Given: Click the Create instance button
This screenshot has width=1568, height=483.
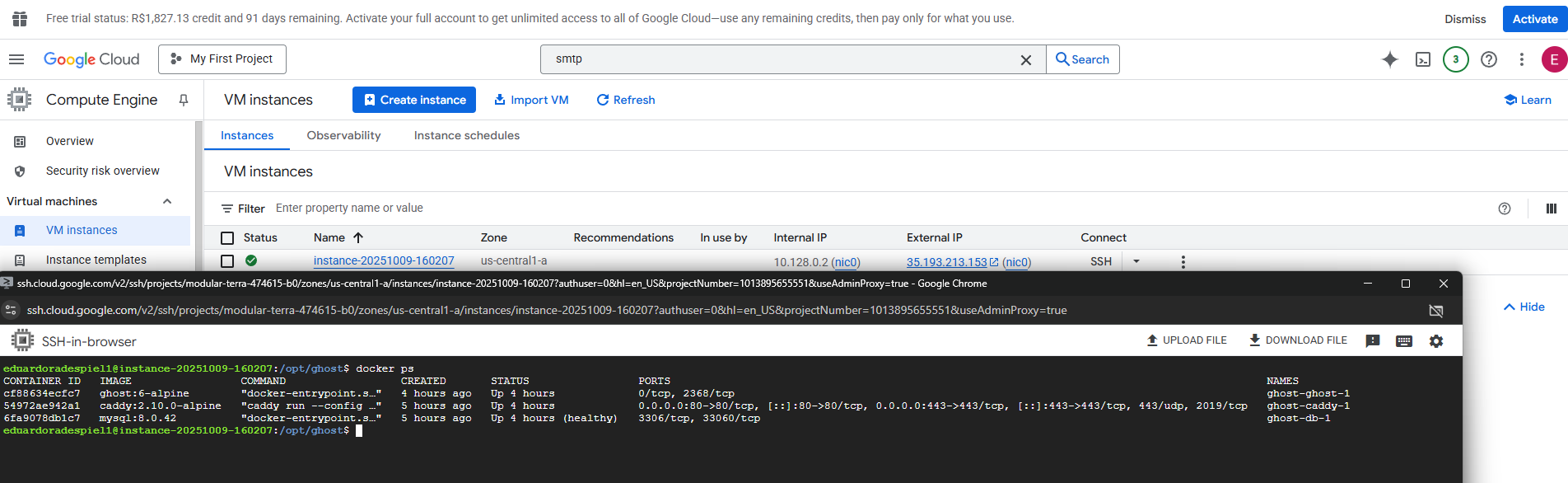Looking at the screenshot, I should click(x=414, y=100).
